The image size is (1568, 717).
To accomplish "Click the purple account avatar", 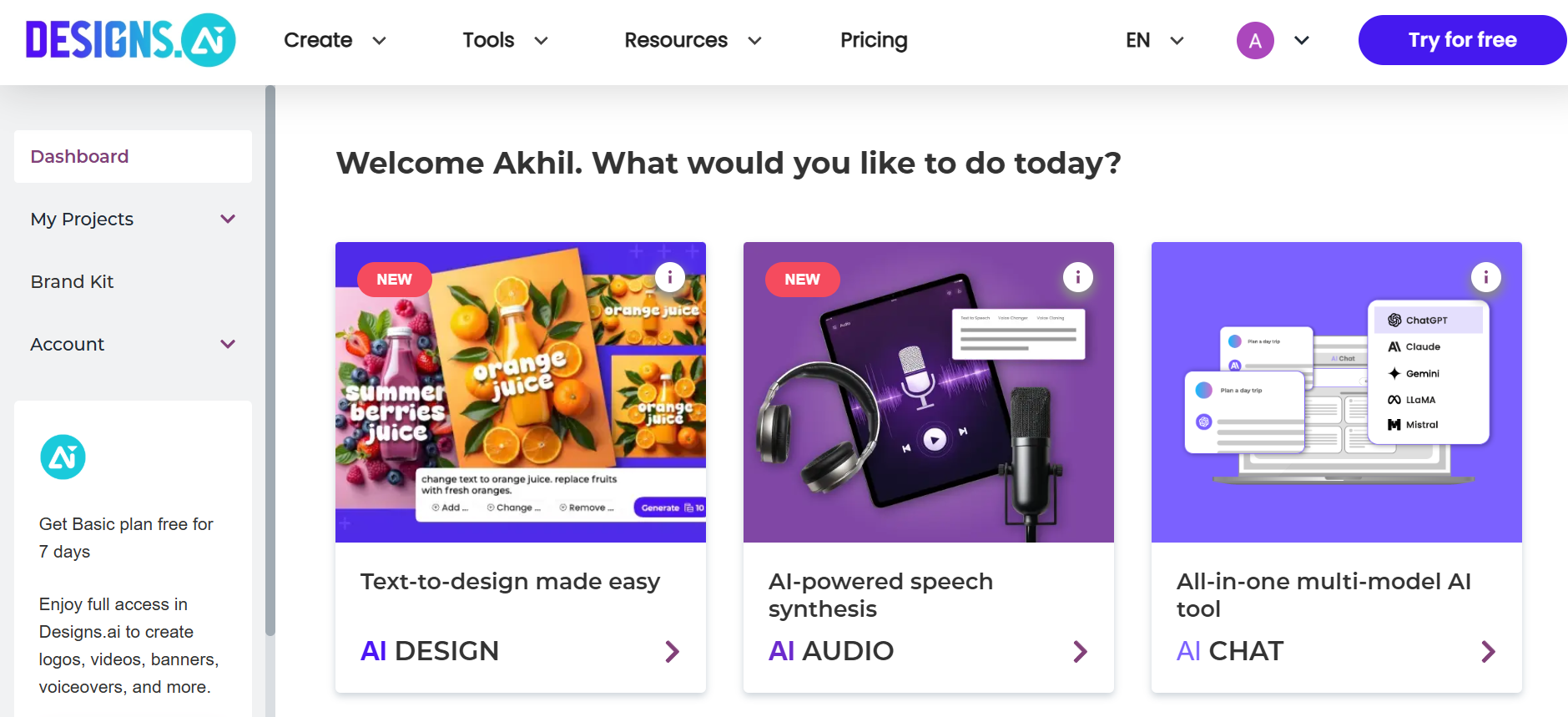I will tap(1255, 39).
